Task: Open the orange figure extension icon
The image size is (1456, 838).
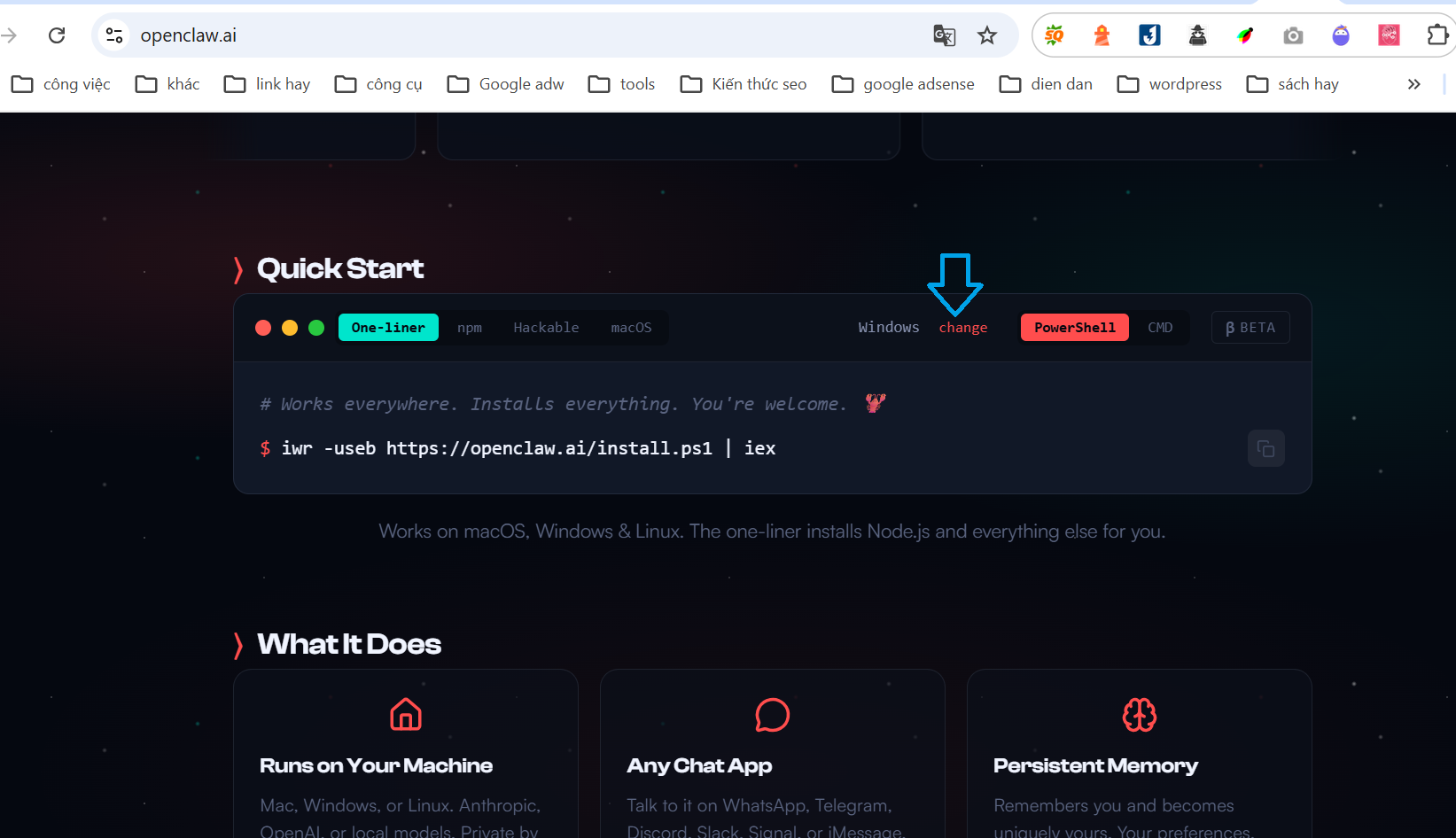Action: point(1102,35)
